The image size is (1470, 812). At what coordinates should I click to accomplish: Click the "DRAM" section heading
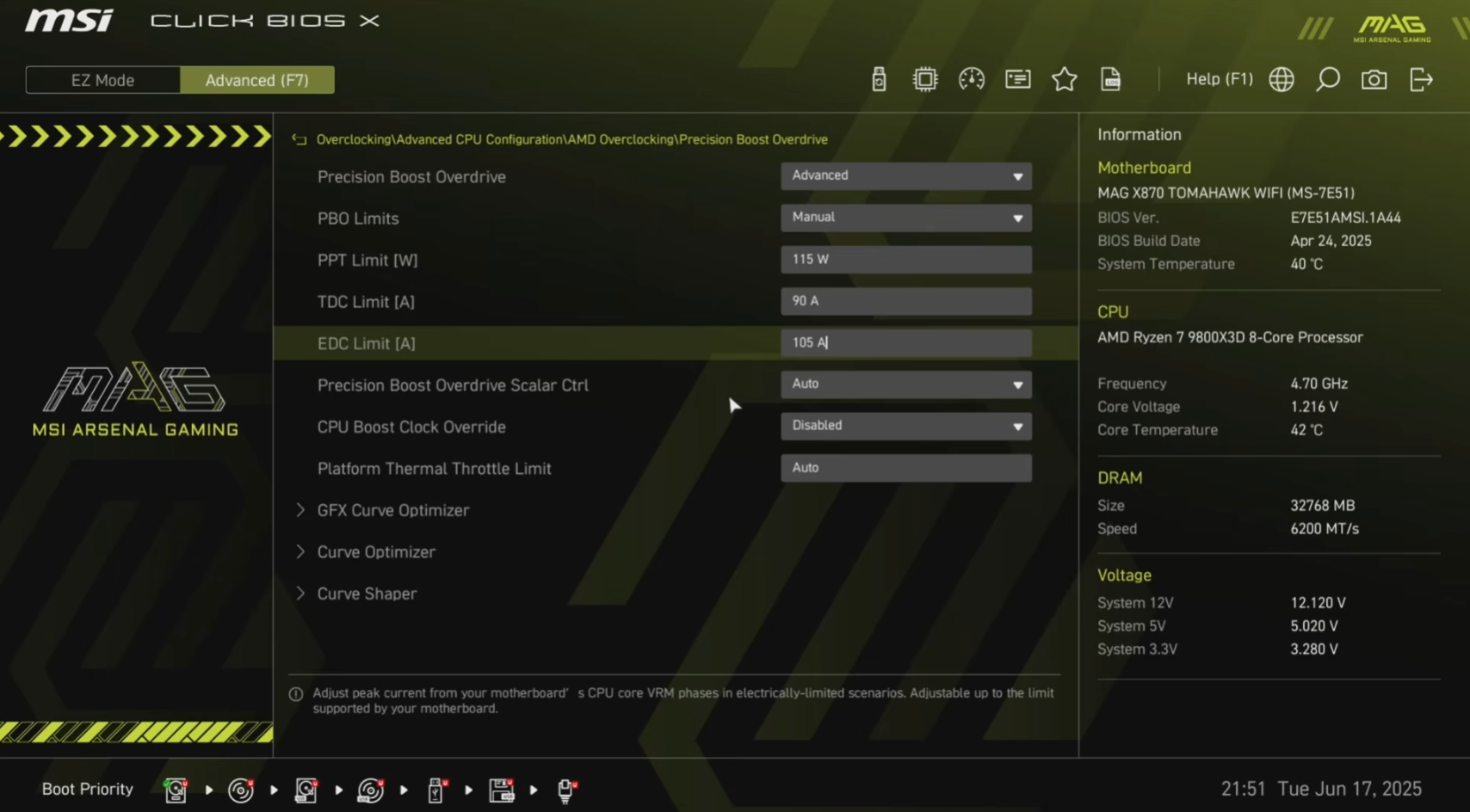point(1120,478)
